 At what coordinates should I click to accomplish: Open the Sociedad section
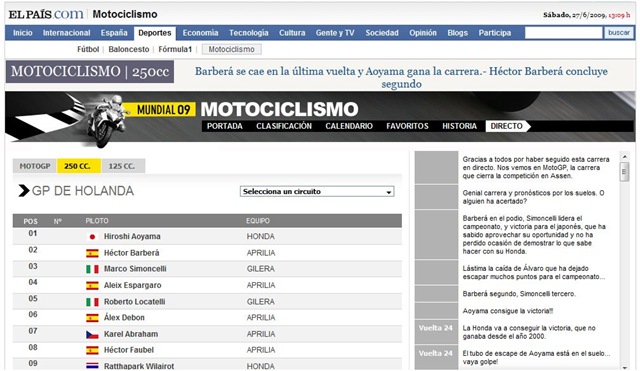[x=382, y=33]
